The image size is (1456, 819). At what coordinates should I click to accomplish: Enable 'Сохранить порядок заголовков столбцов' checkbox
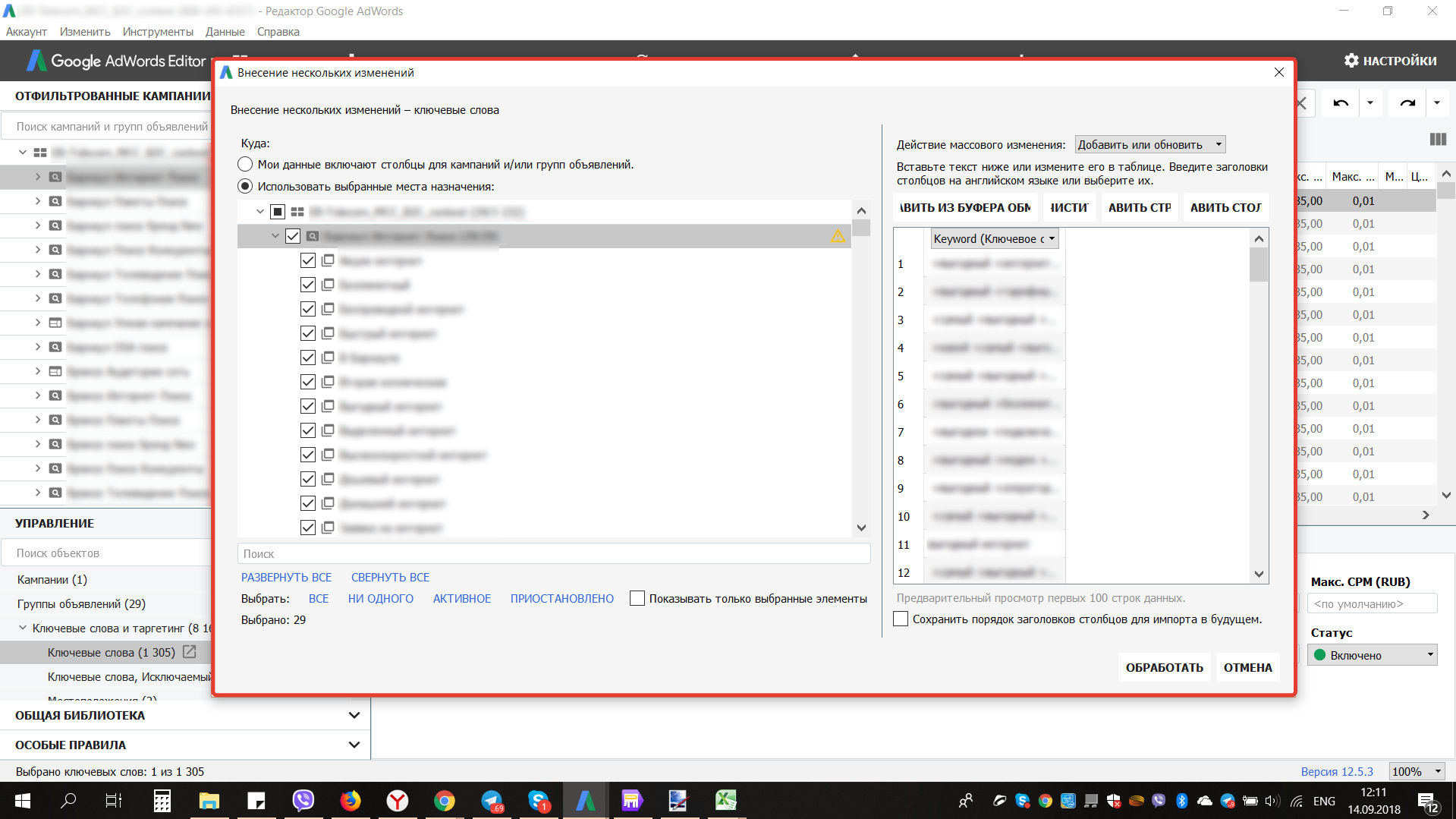pos(901,619)
